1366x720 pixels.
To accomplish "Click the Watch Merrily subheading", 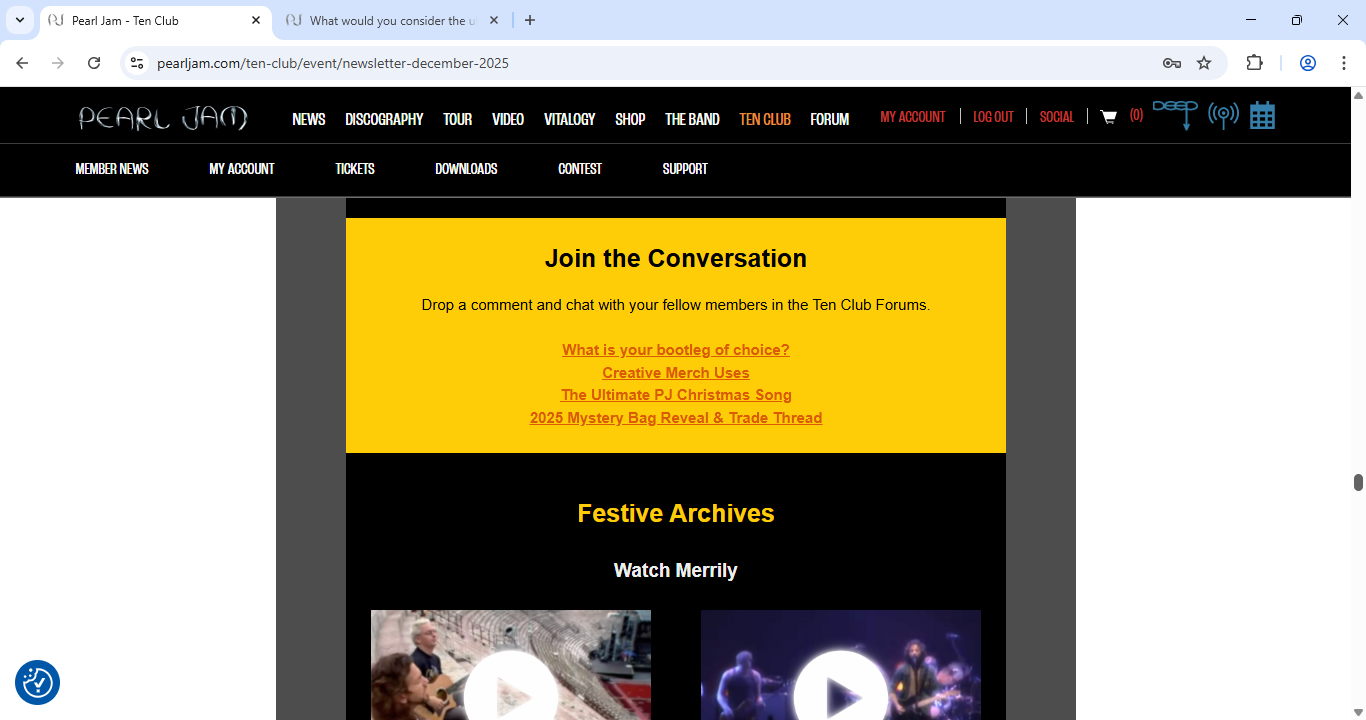I will [676, 570].
